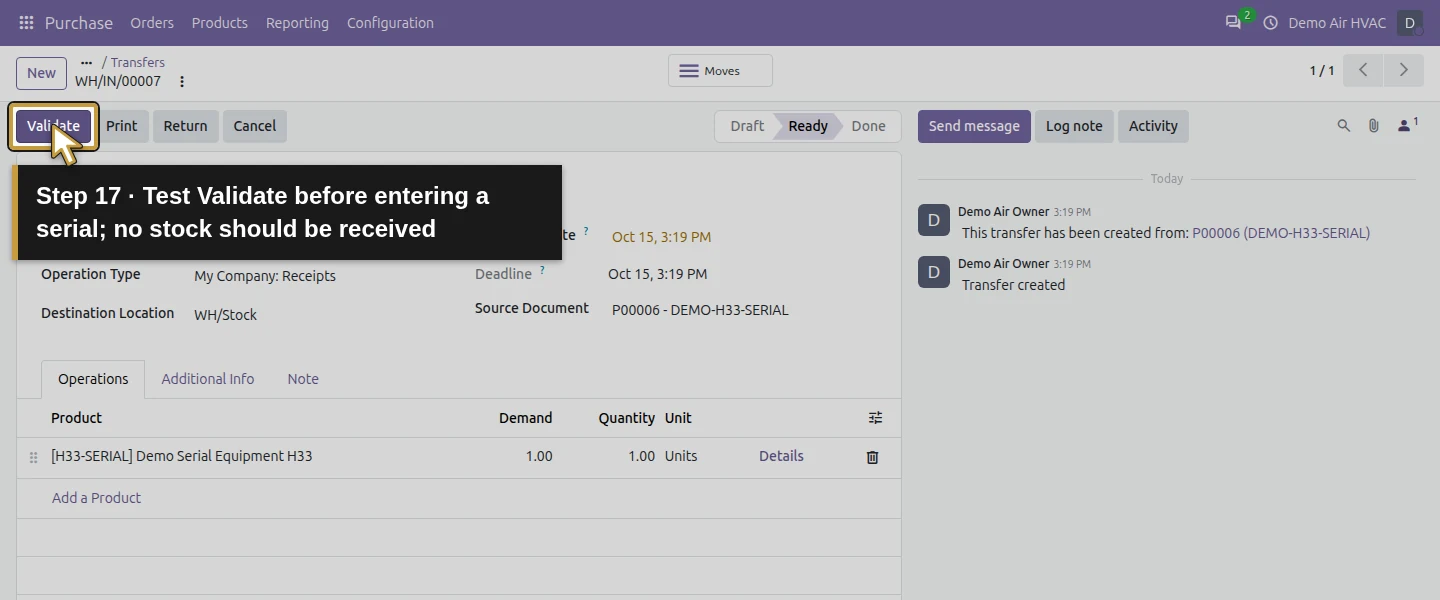
Task: Sort by the Product column header
Action: tap(76, 418)
